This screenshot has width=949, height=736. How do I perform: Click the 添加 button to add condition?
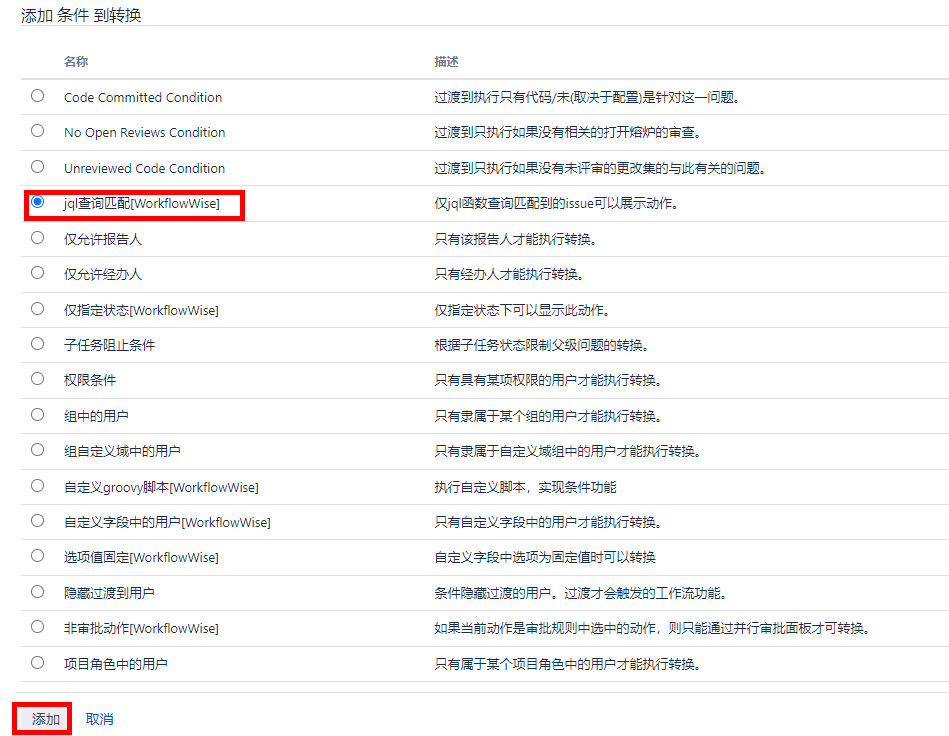[x=45, y=719]
